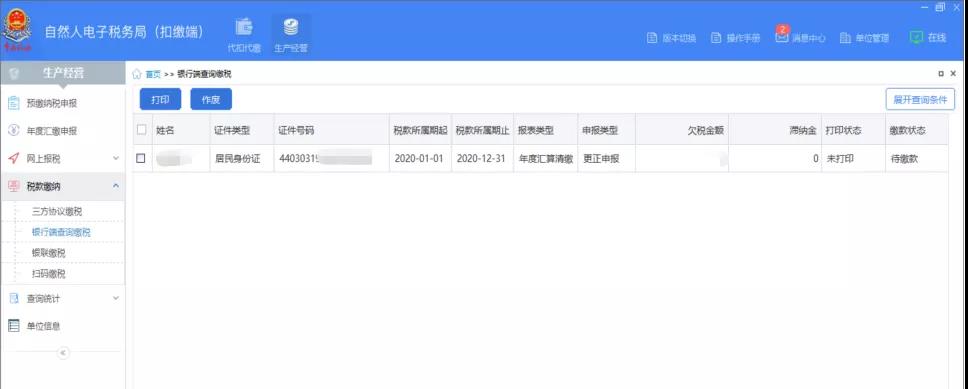This screenshot has height=389, width=968.
Task: Open 年度汇缴申报 in sidebar
Action: 62,131
